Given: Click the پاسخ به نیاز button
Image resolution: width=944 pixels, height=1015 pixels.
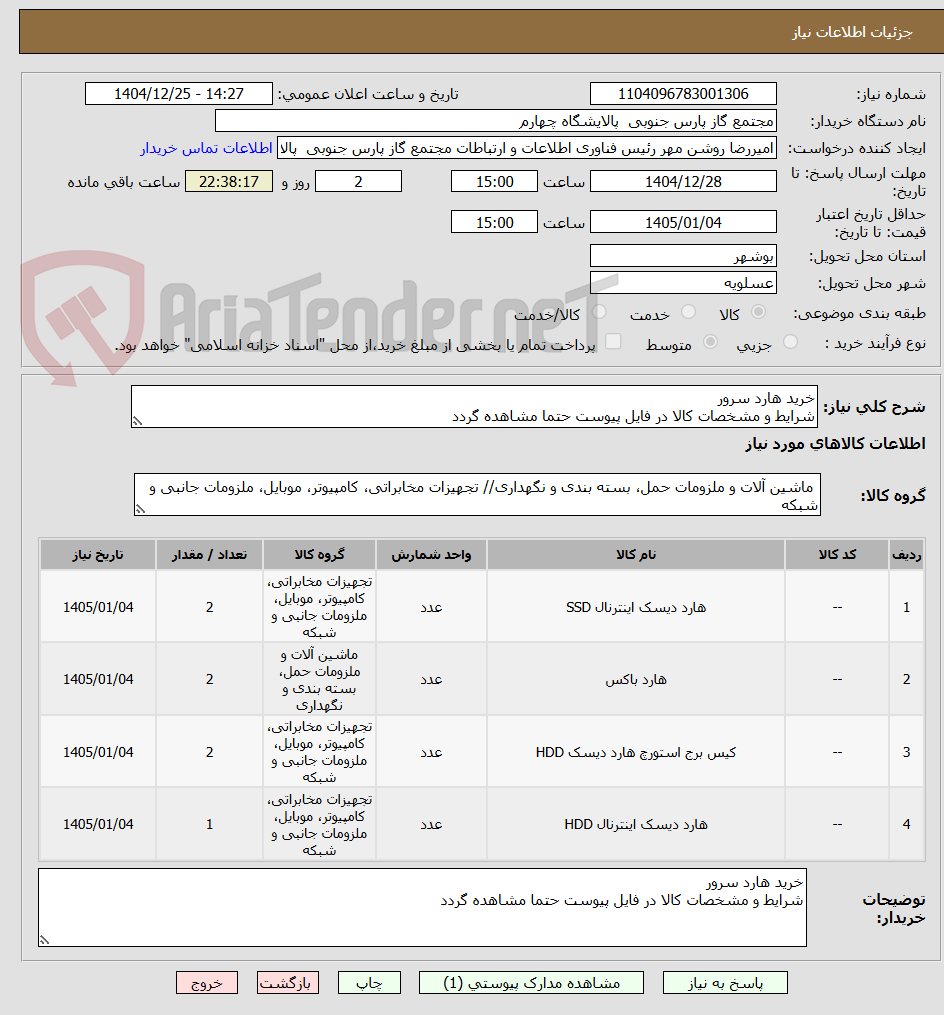Looking at the screenshot, I should (725, 983).
